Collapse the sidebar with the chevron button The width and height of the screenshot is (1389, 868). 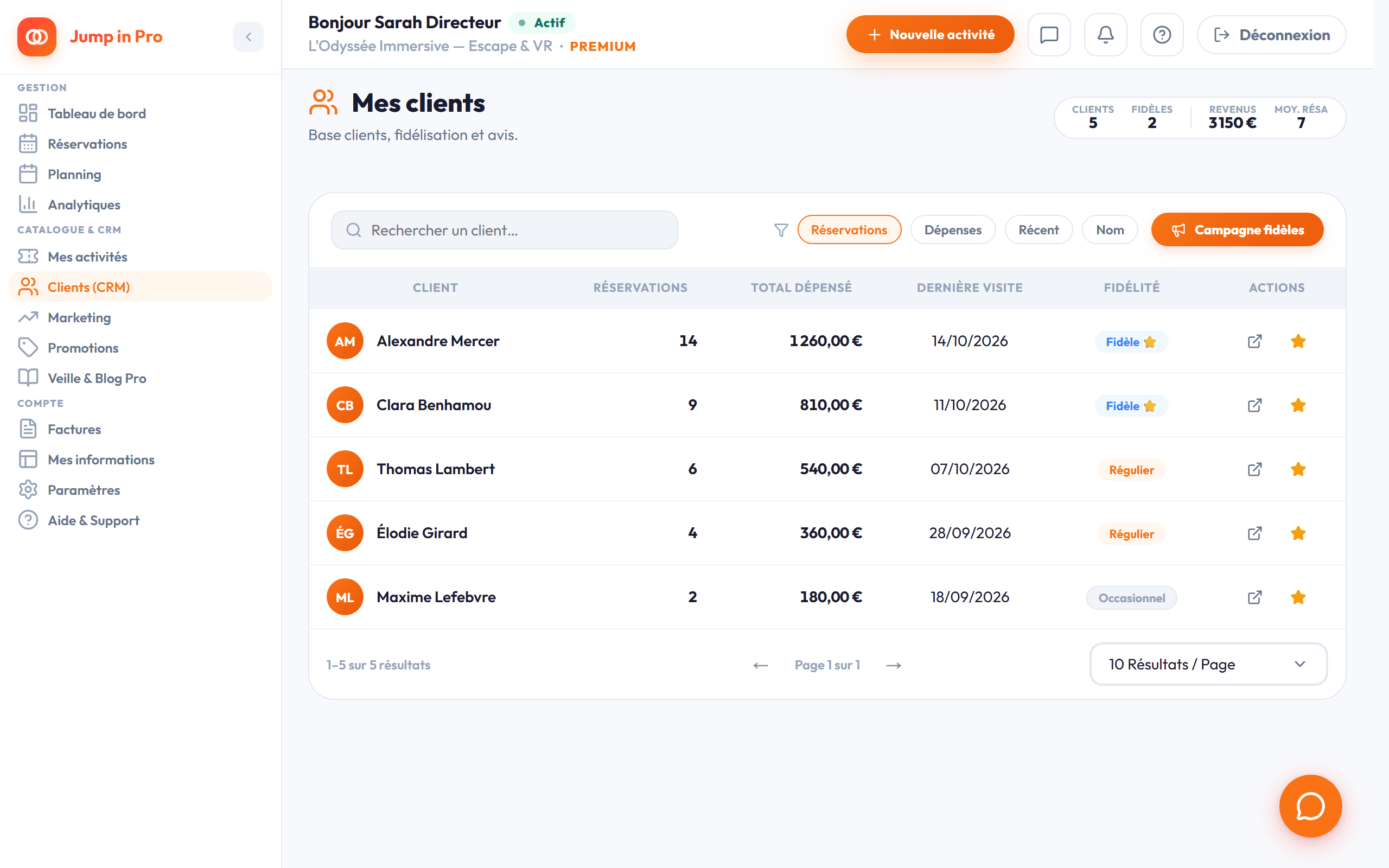(x=248, y=37)
